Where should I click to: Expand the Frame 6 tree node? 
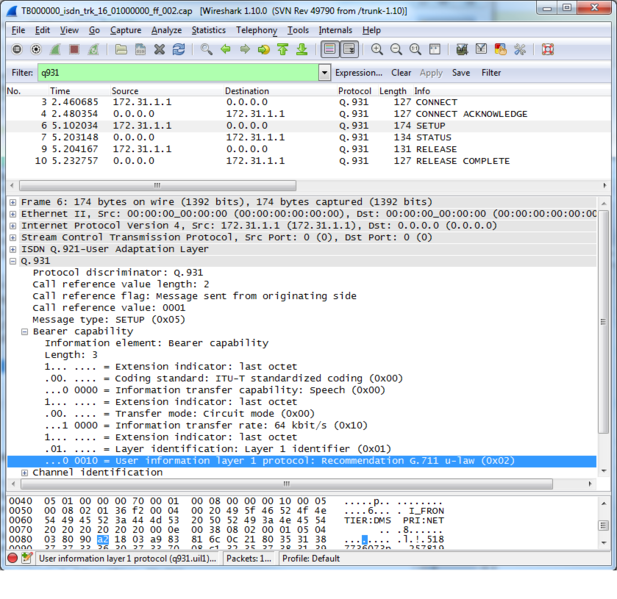(13, 202)
